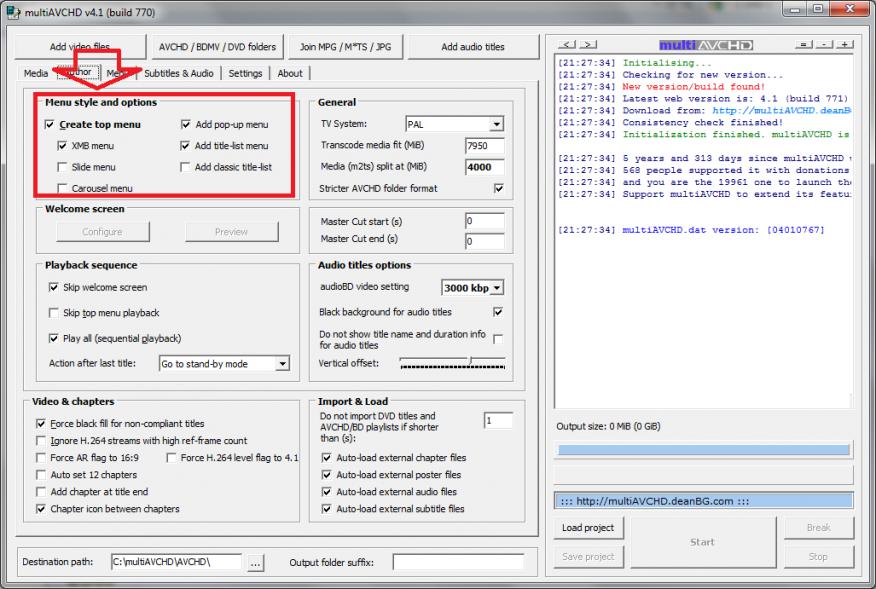Click the Output folder suffix field
Viewport: 876px width, 589px height.
pyautogui.click(x=458, y=562)
